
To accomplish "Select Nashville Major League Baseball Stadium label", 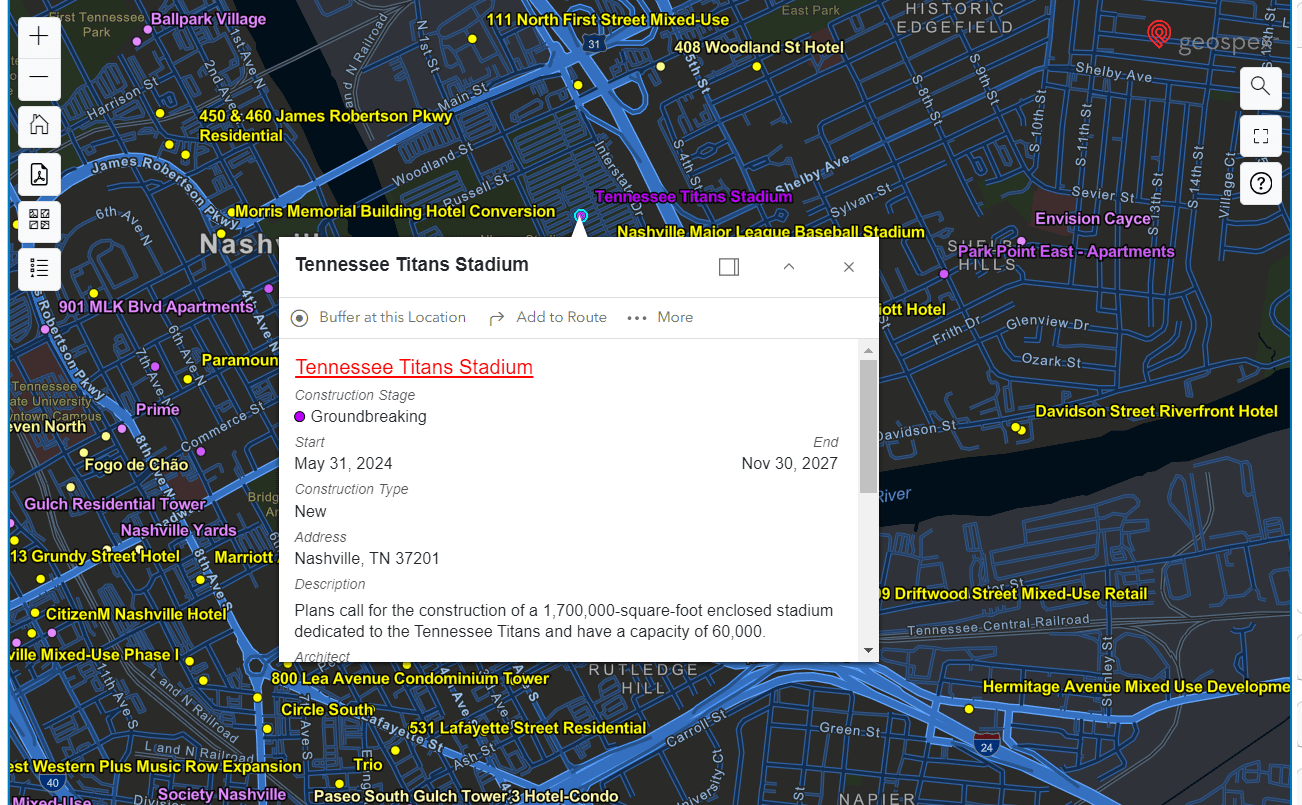I will point(771,232).
